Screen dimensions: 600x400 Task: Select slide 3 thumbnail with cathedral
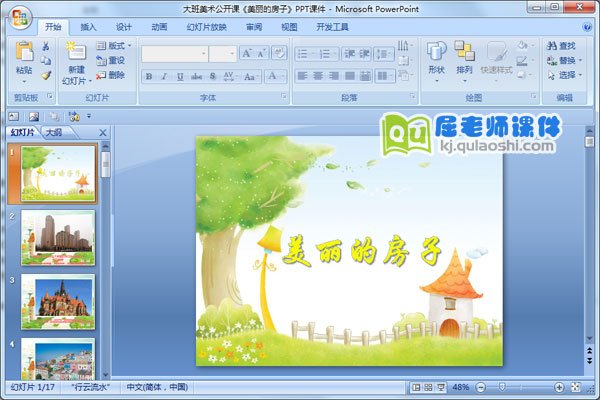[58, 302]
